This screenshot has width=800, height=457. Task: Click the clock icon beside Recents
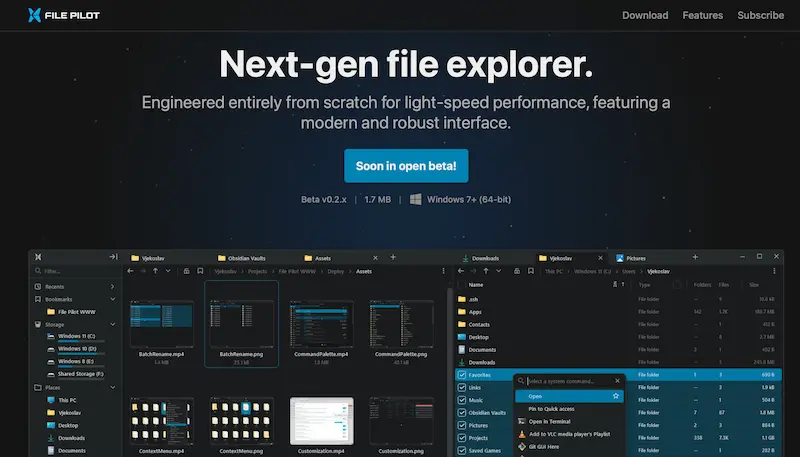click(38, 287)
